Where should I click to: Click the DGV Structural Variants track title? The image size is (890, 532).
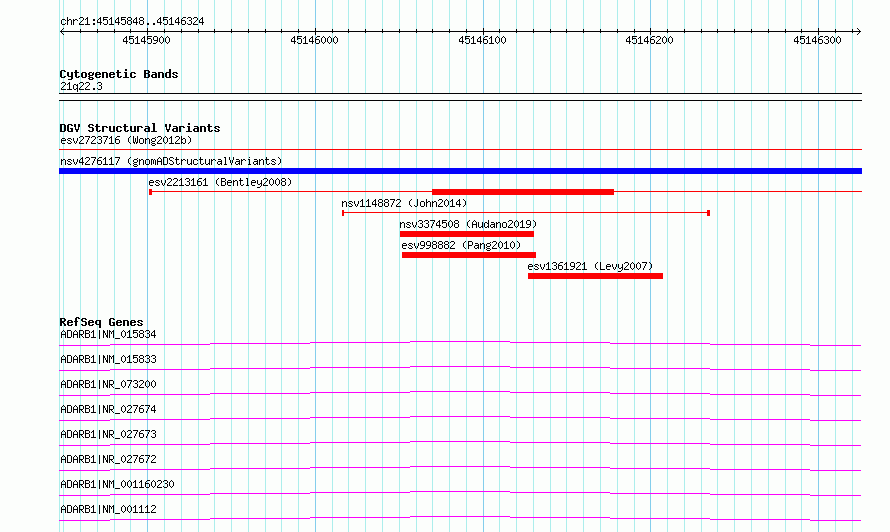coord(140,128)
